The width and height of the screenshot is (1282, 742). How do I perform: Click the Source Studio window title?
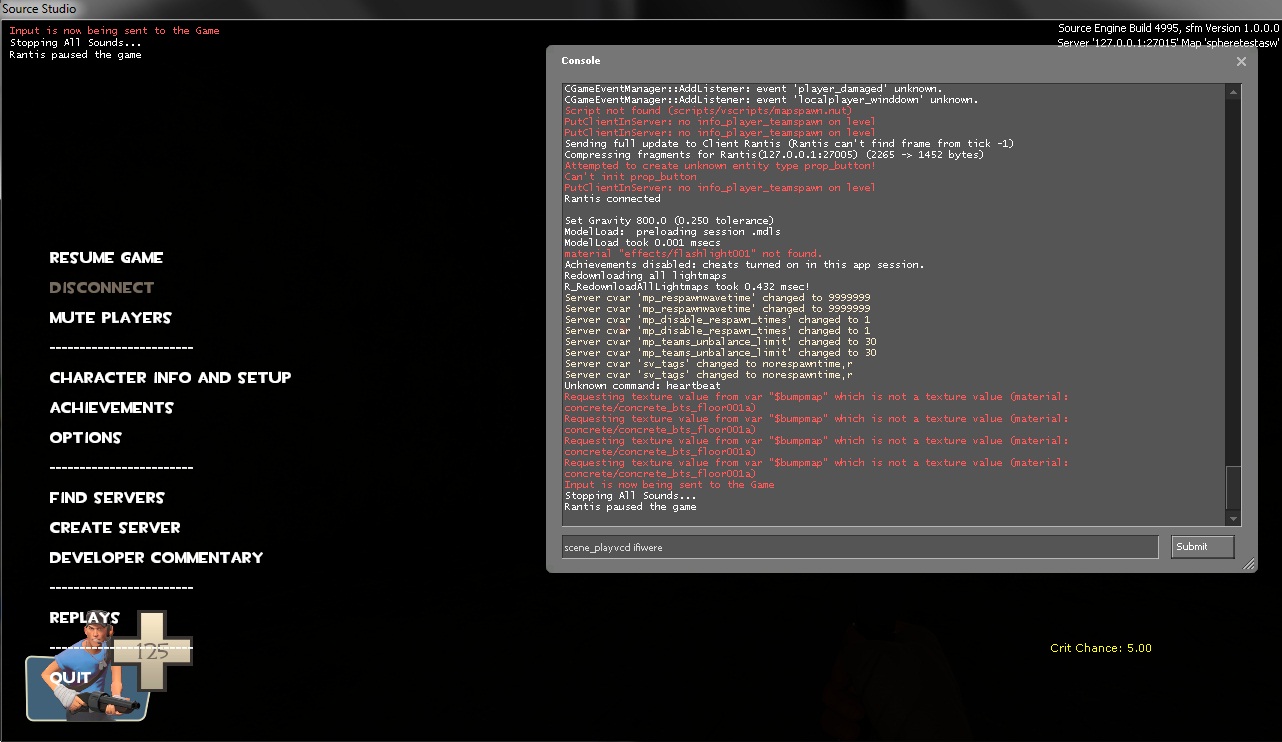[39, 9]
